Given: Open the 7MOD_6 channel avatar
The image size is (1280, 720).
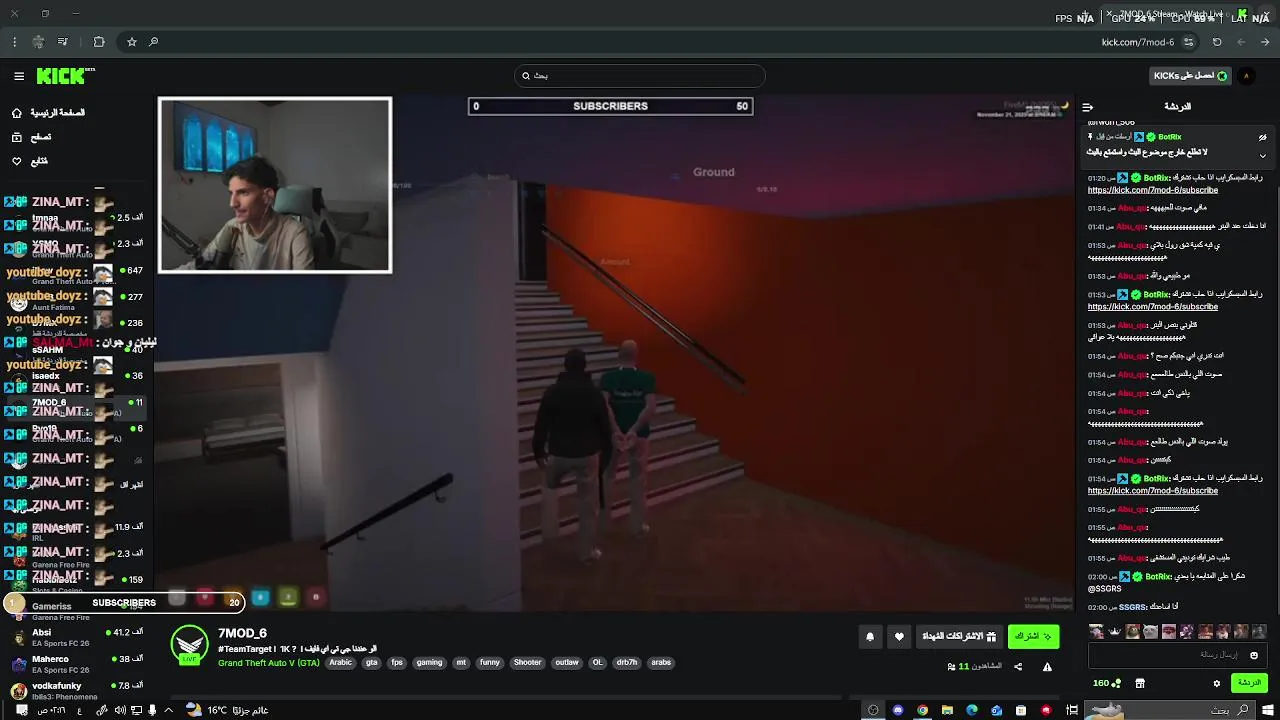Looking at the screenshot, I should [189, 645].
